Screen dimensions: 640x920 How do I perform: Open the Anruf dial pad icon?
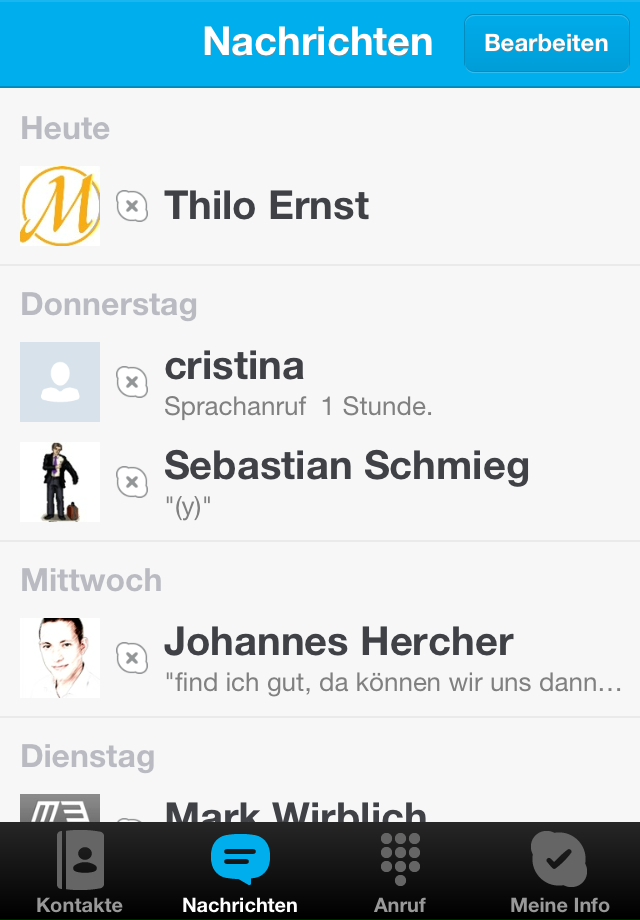(400, 860)
